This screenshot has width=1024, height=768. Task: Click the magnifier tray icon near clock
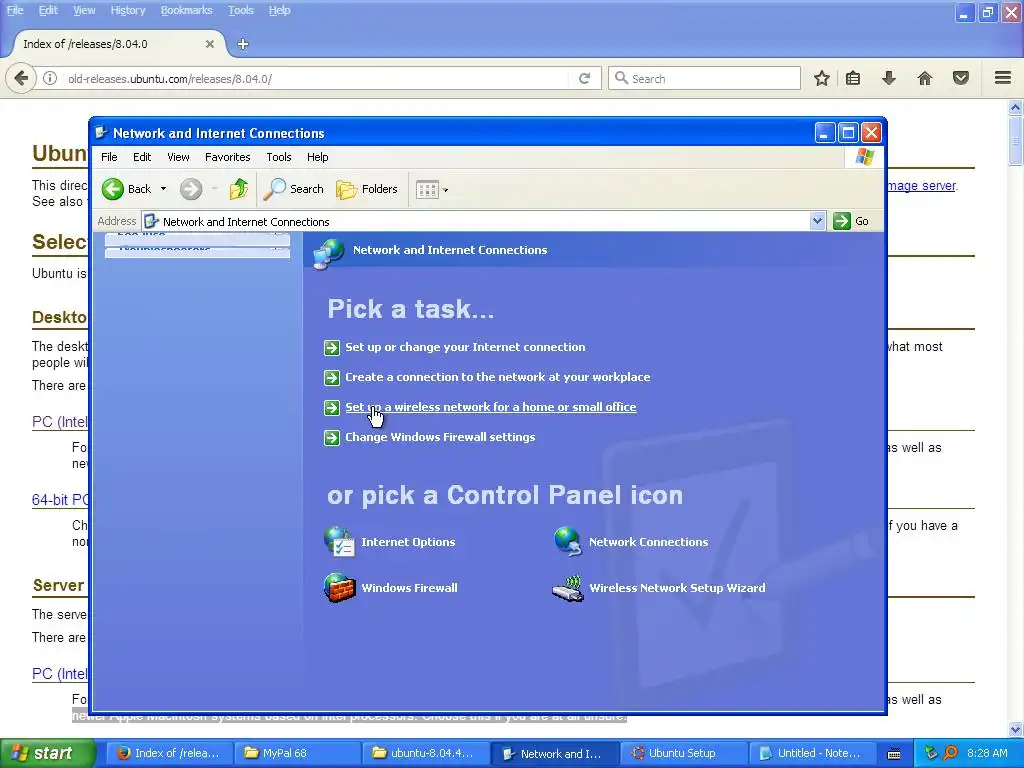(950, 754)
